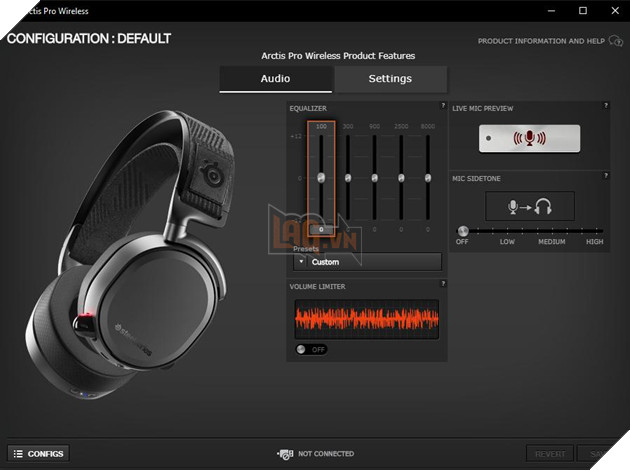The height and width of the screenshot is (470, 630).
Task: Open the Configs list button
Action: click(39, 454)
